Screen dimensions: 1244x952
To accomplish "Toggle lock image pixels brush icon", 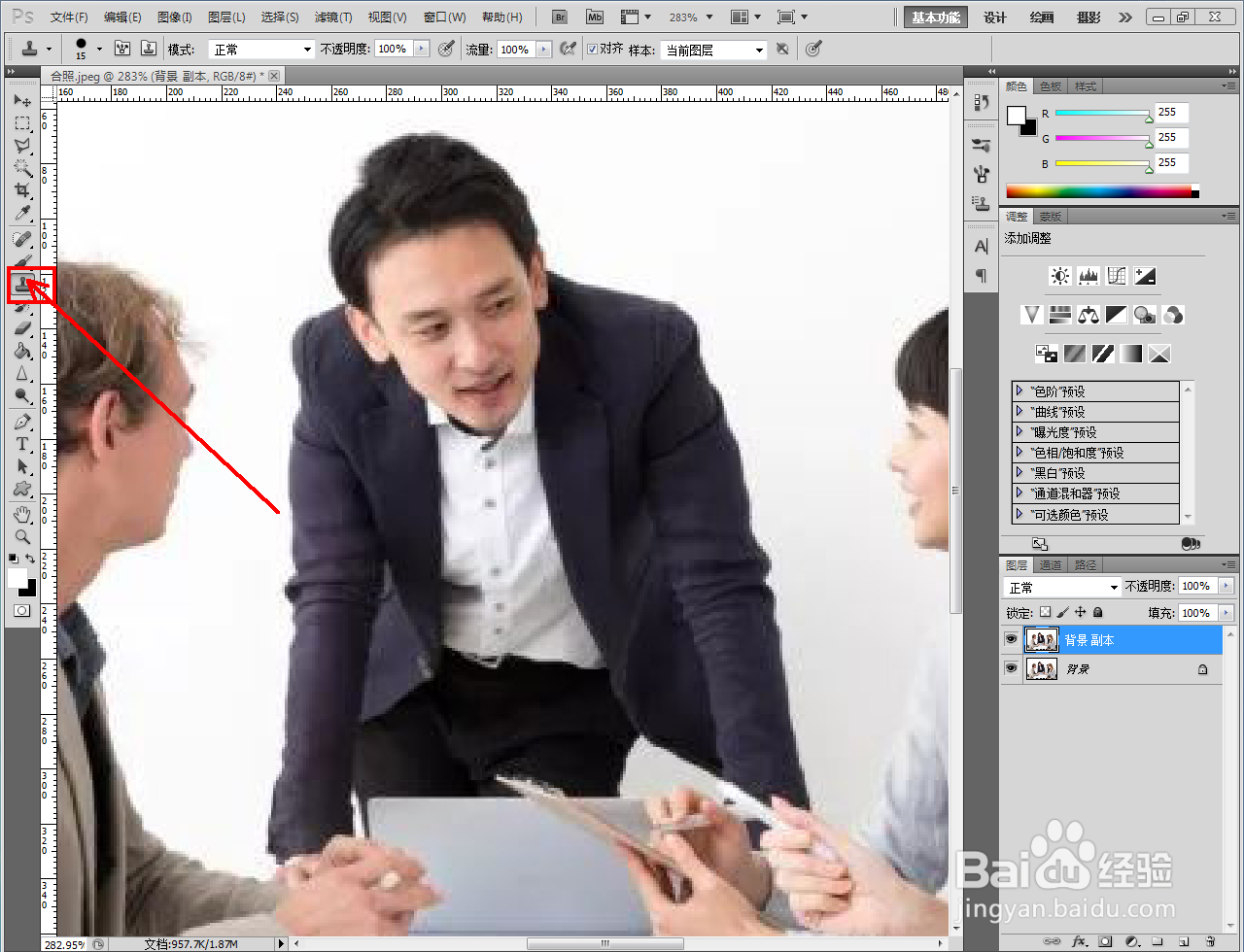I will 1063,612.
